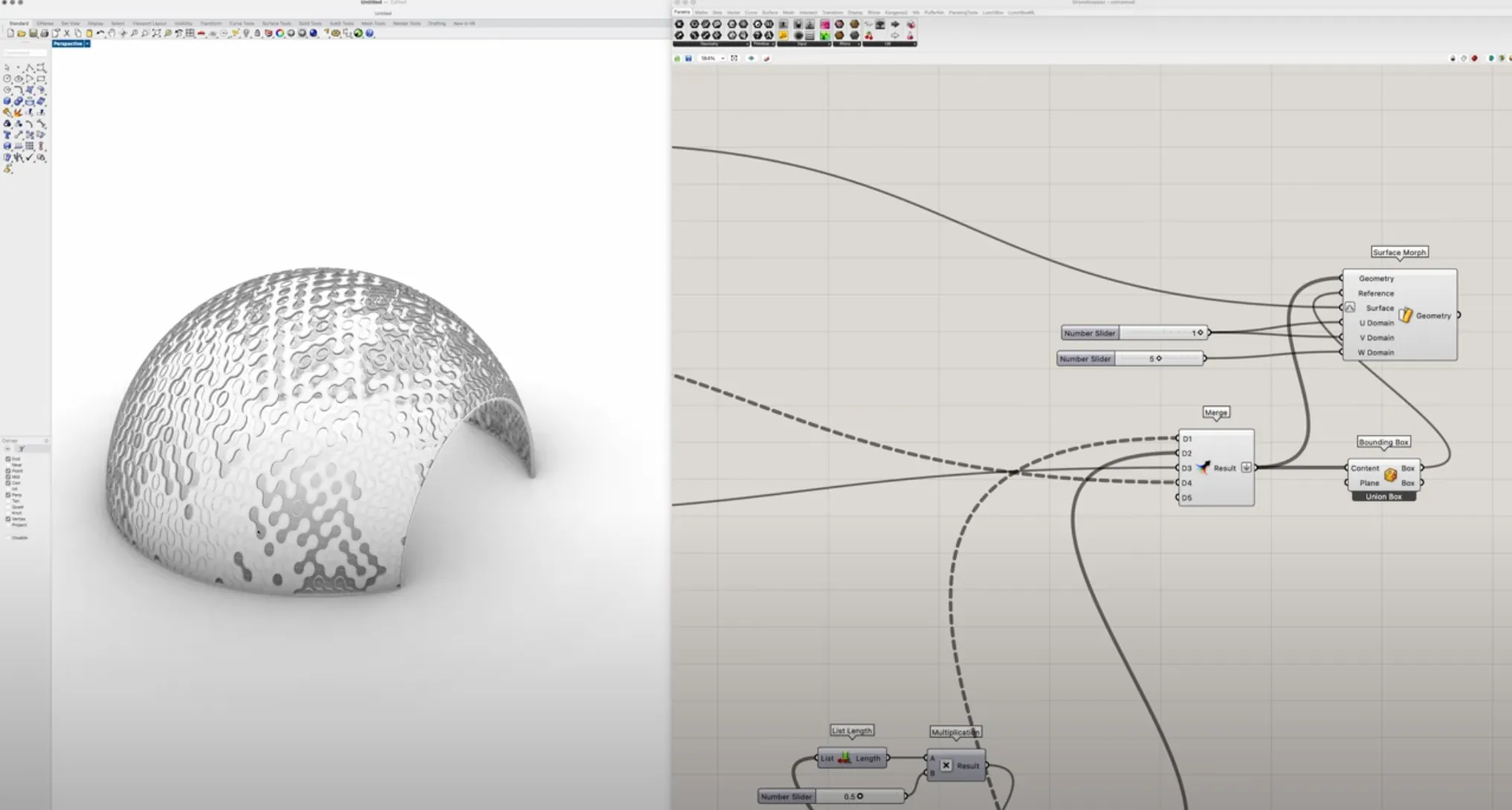Open the Perspective viewport dropdown arrow
This screenshot has width=1512, height=810.
coord(87,44)
